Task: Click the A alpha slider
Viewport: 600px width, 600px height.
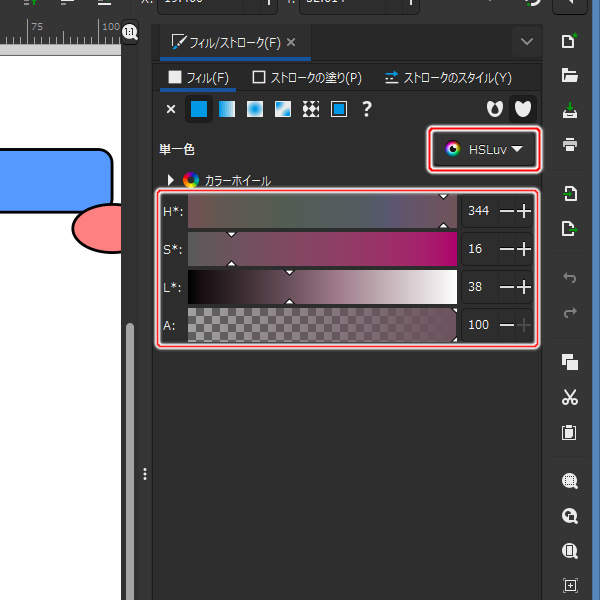Action: coord(322,325)
